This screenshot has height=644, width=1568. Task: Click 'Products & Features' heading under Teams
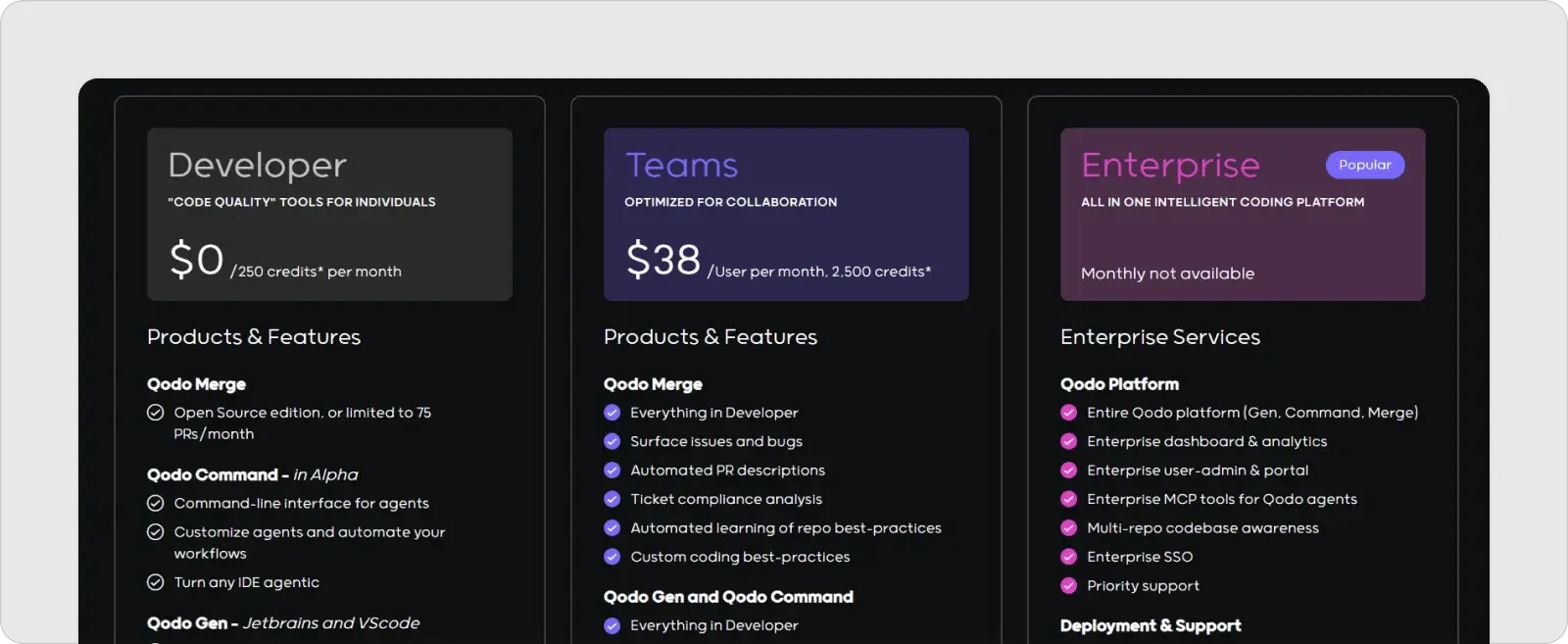tap(710, 337)
